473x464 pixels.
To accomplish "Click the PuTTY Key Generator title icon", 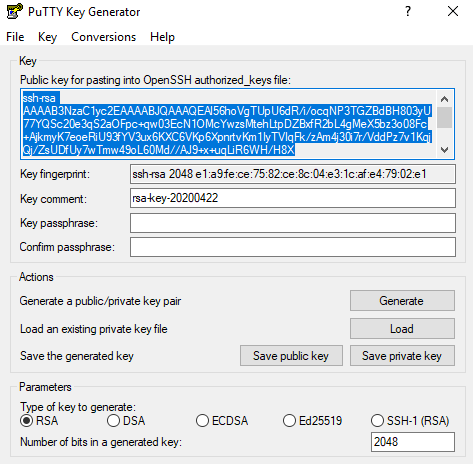I will tap(14, 11).
